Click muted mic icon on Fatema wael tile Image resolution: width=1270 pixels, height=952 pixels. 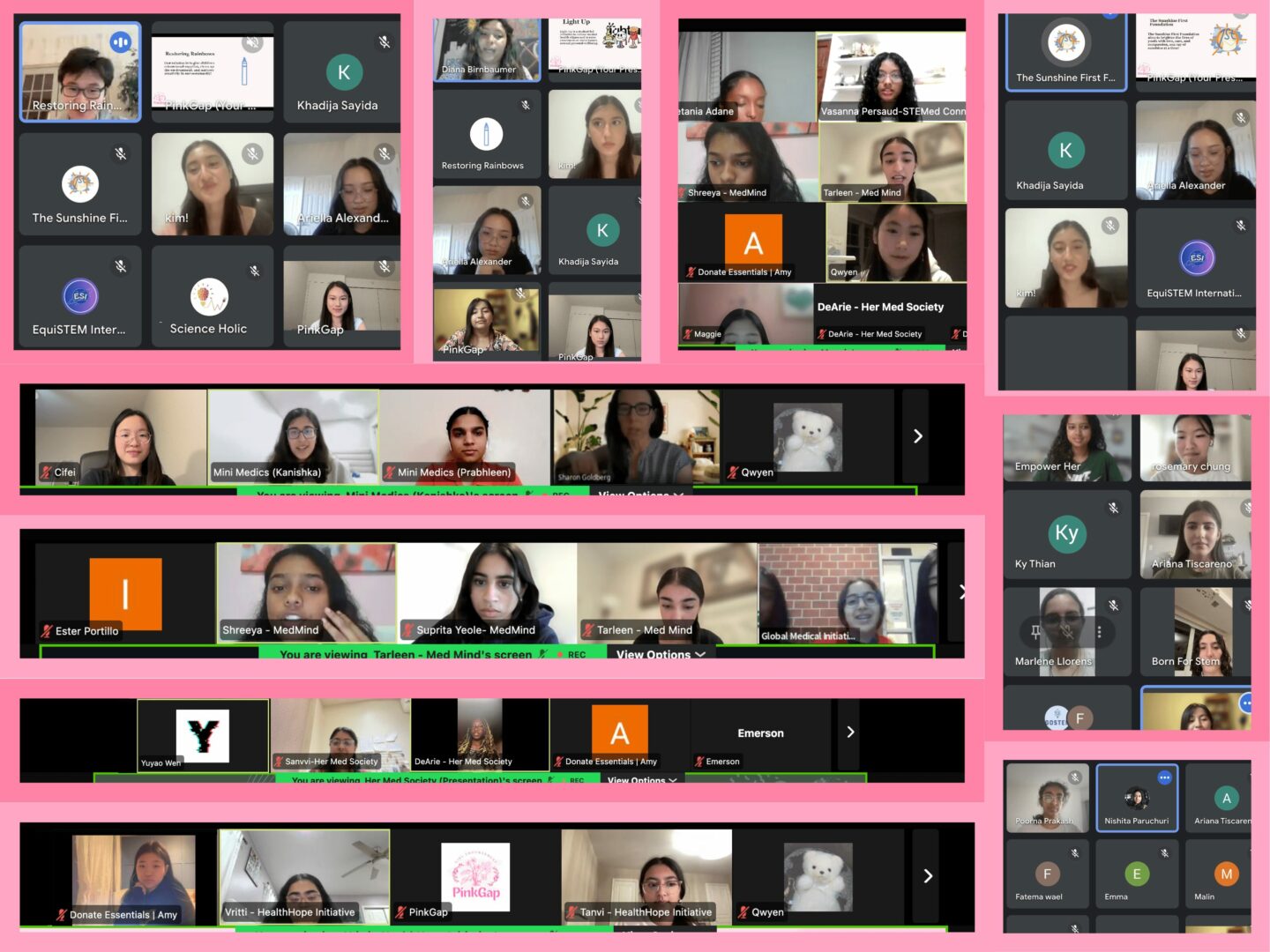tap(1075, 852)
